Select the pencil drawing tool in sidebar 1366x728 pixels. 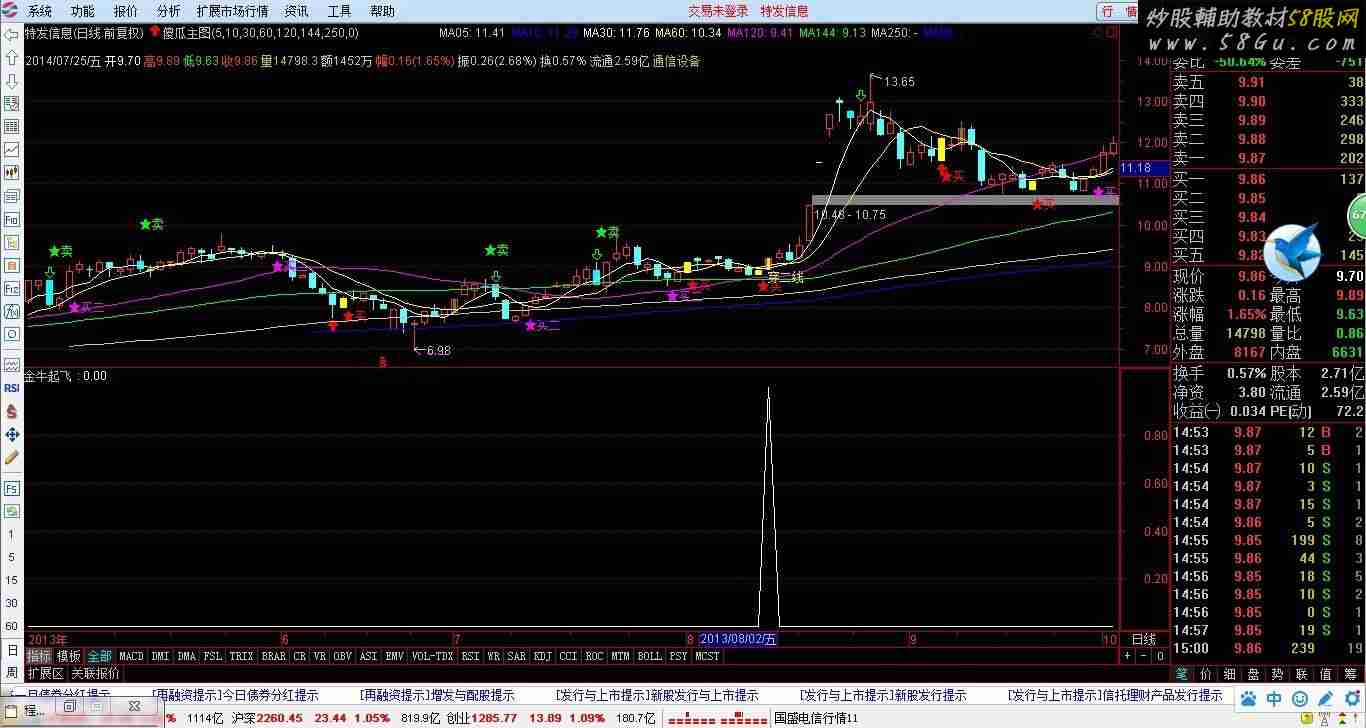click(12, 457)
